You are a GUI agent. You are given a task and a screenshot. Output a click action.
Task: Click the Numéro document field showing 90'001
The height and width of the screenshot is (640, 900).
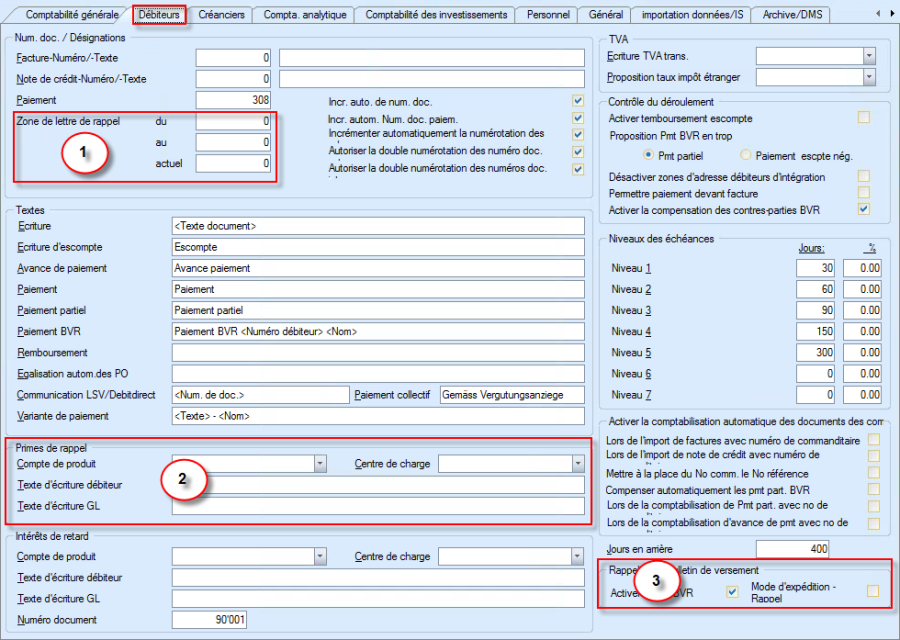pyautogui.click(x=209, y=620)
